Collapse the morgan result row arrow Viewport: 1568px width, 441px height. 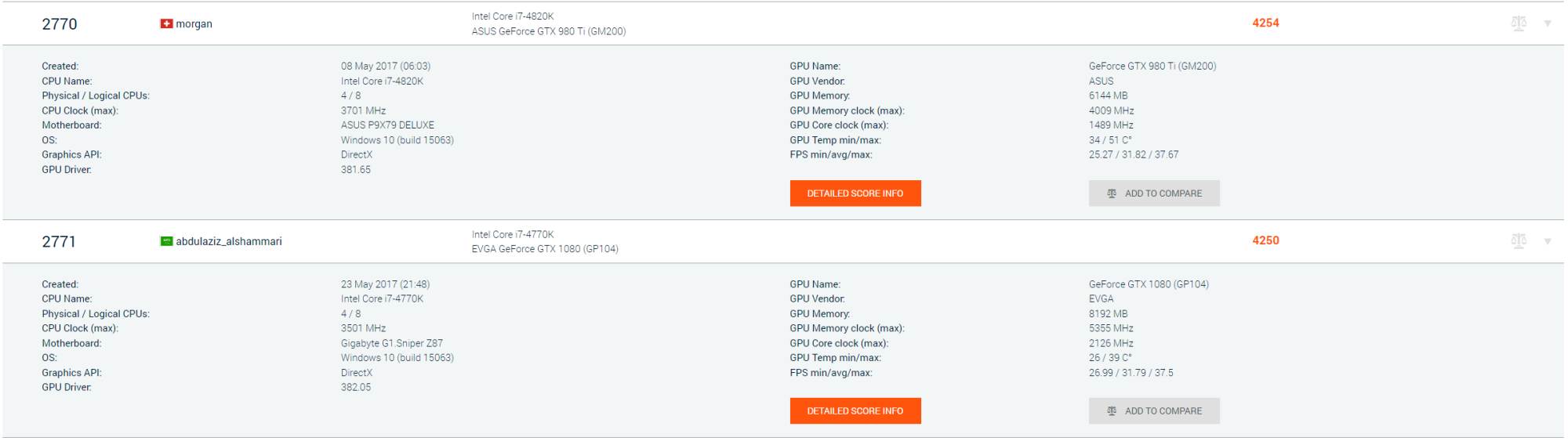coord(1548,23)
